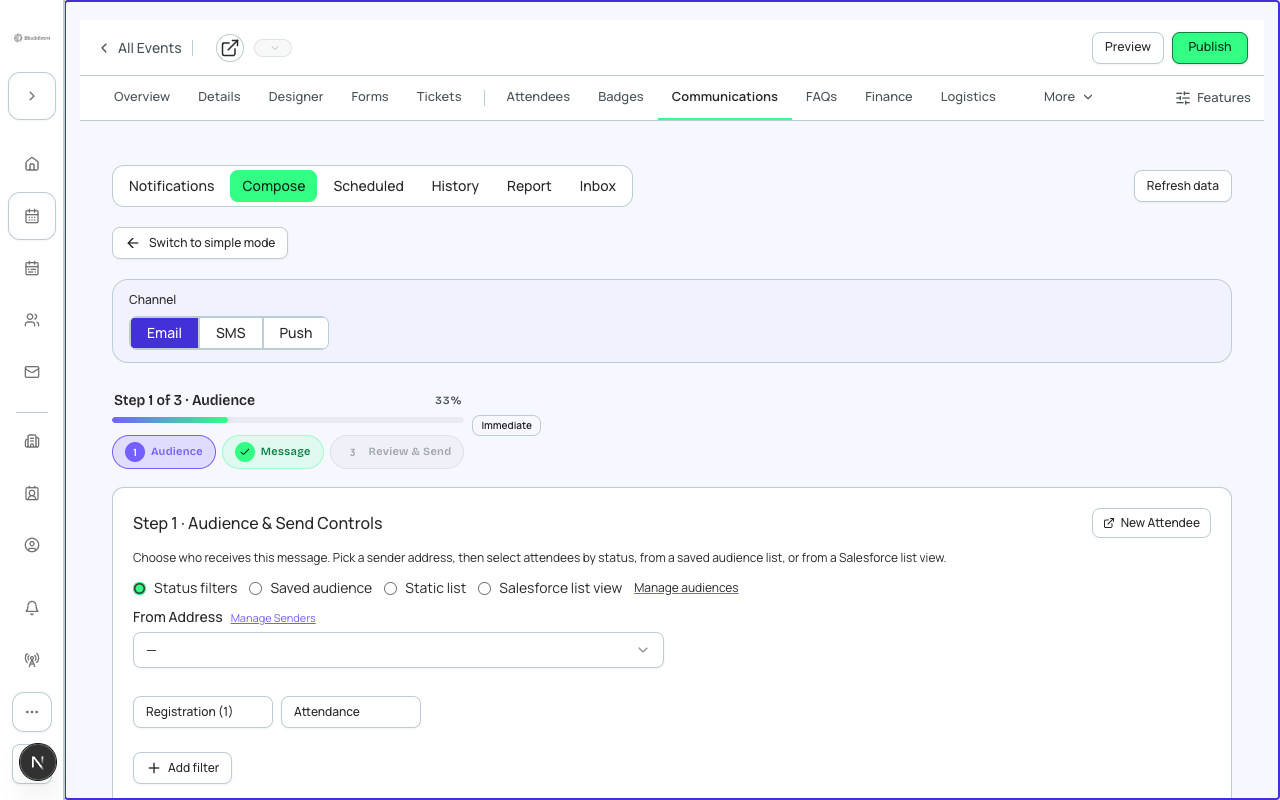This screenshot has height=800, width=1280.
Task: Open the Manage audiences link
Action: [x=686, y=588]
